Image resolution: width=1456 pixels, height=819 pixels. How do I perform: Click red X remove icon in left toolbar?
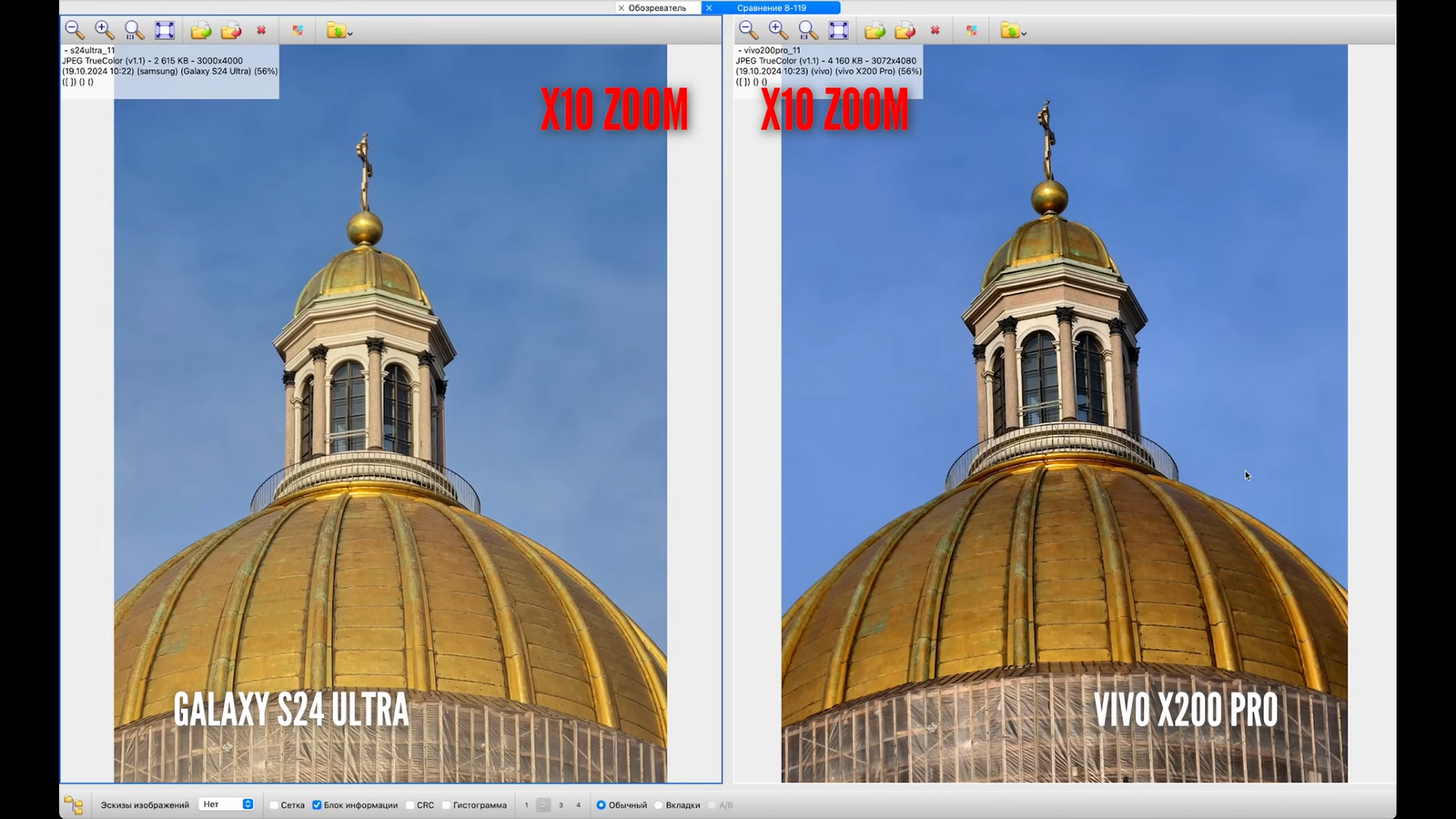coord(261,30)
